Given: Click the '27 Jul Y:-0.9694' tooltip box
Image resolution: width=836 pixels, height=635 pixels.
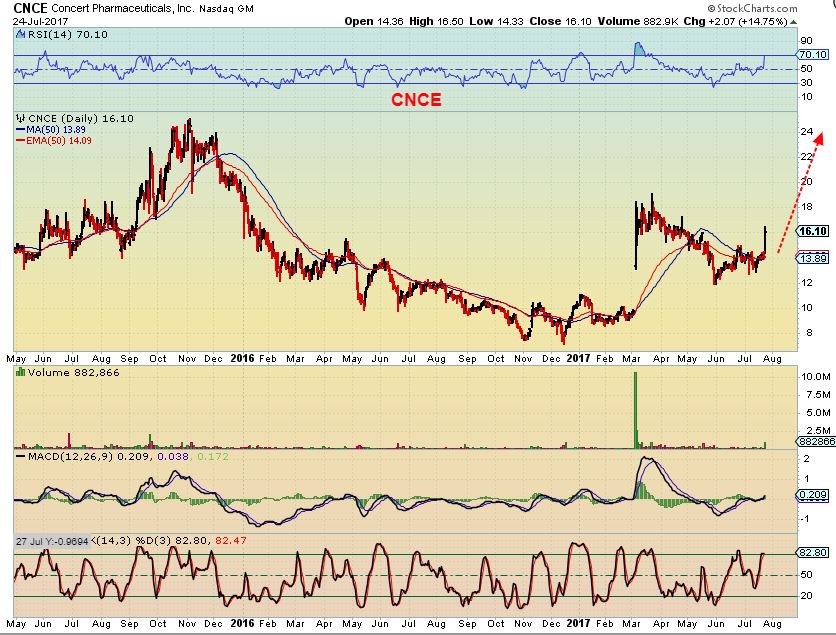Looking at the screenshot, I should (52, 541).
